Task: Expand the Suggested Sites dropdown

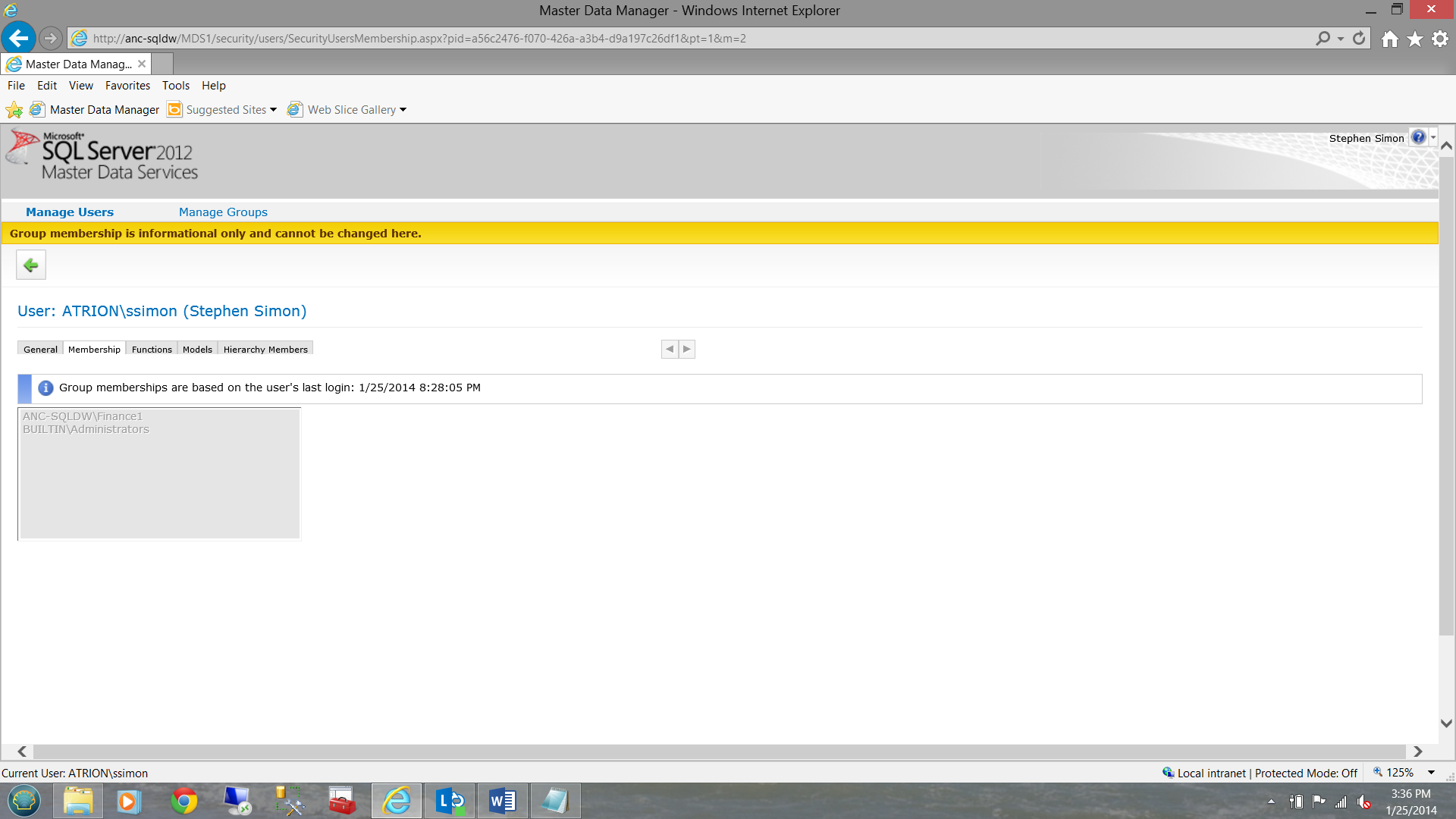Action: click(x=273, y=110)
